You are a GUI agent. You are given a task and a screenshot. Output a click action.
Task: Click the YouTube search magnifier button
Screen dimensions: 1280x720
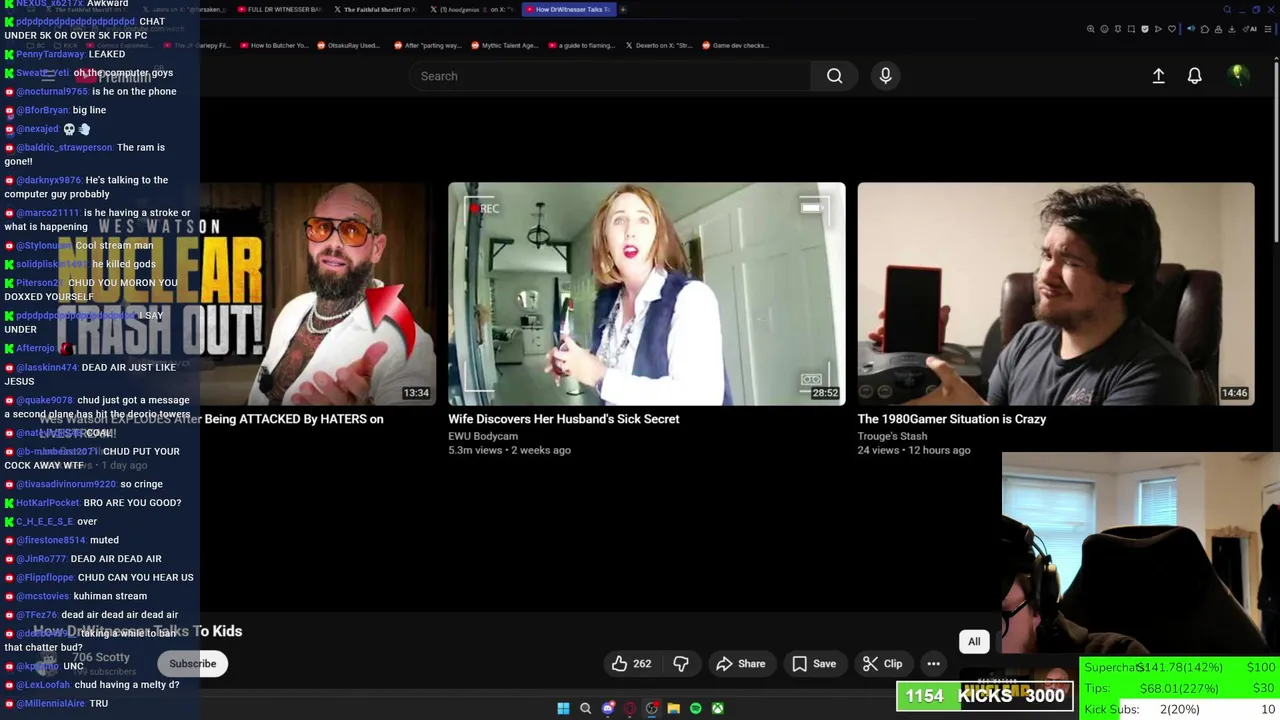tap(834, 76)
